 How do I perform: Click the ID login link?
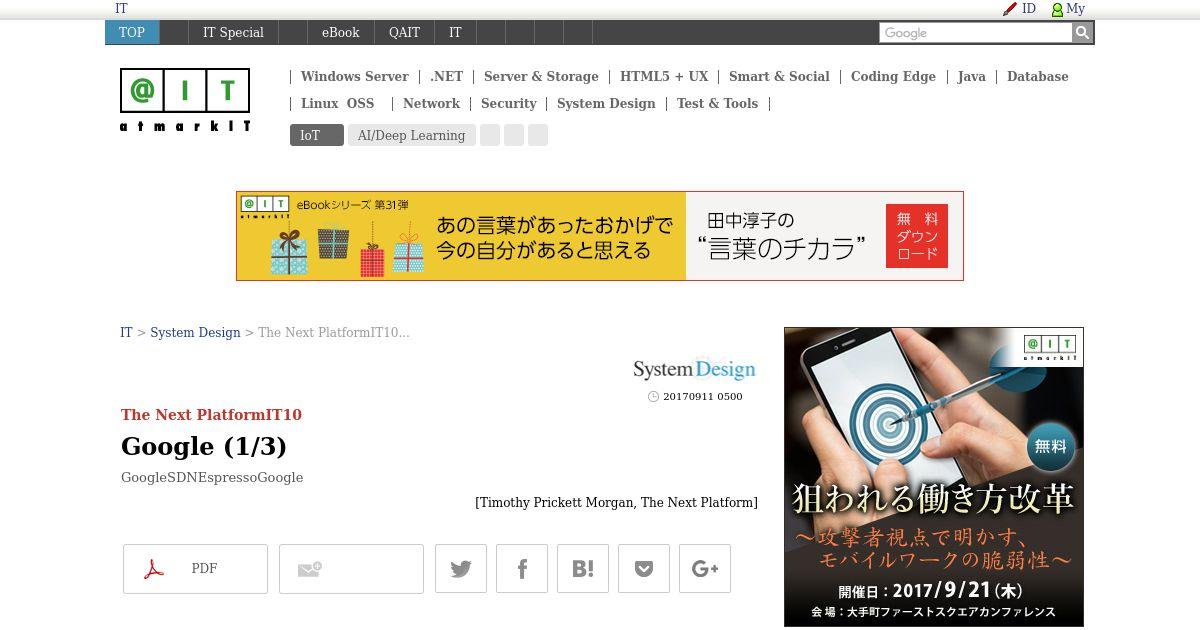click(1029, 9)
